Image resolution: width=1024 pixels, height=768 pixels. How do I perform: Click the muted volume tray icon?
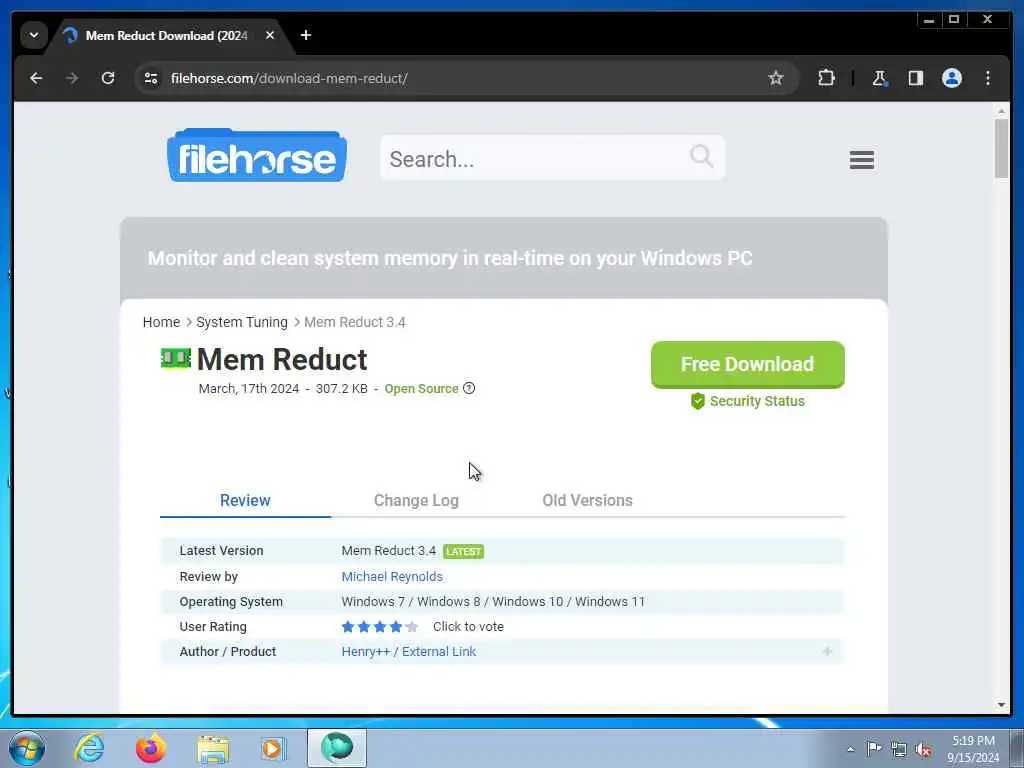coord(923,749)
